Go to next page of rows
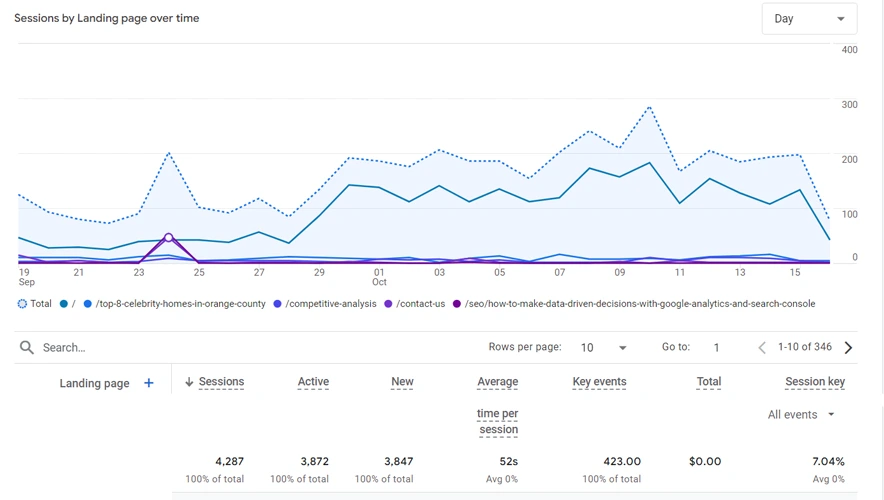884x500 pixels. pyautogui.click(x=848, y=347)
